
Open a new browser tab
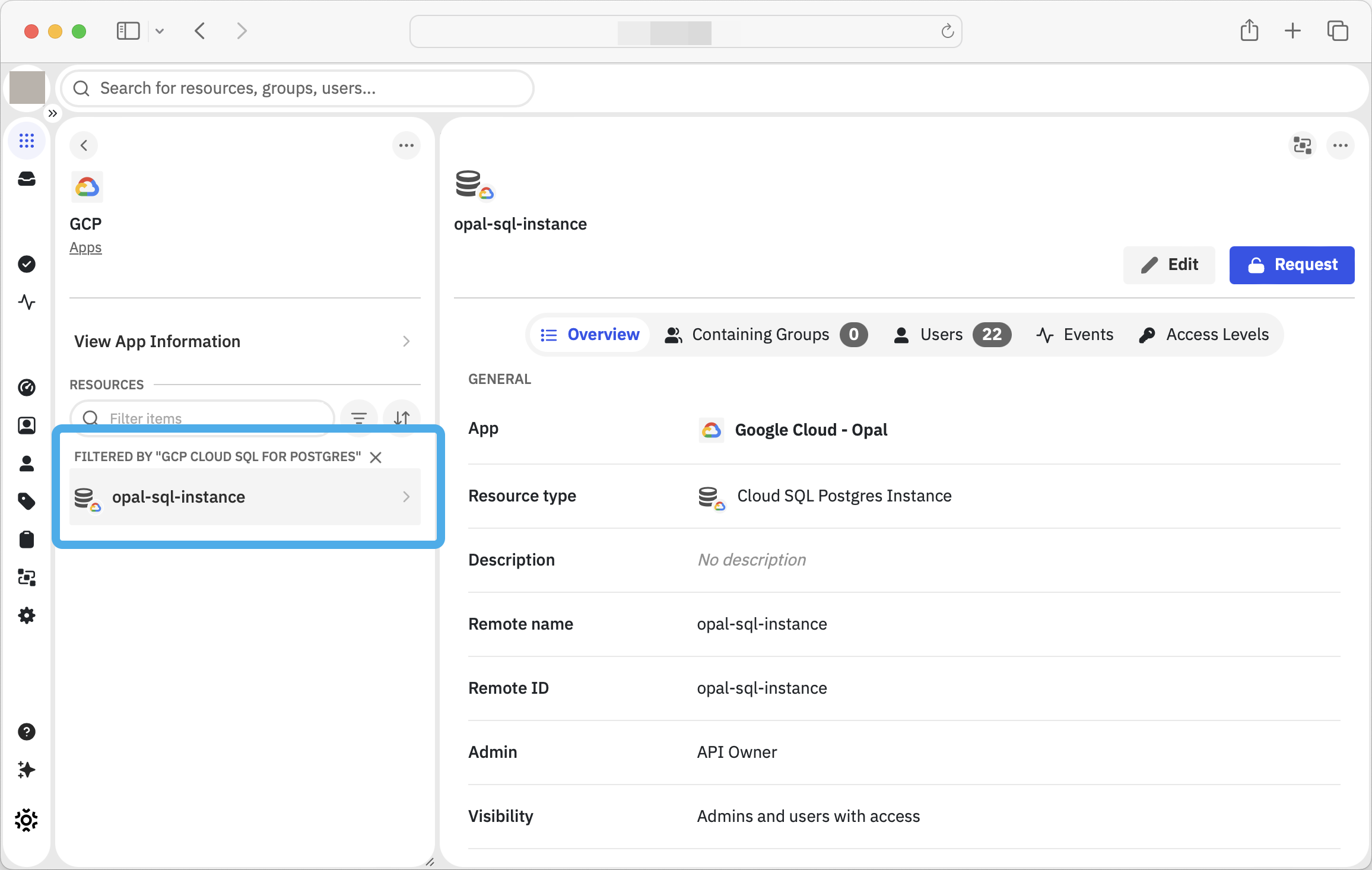click(1292, 31)
